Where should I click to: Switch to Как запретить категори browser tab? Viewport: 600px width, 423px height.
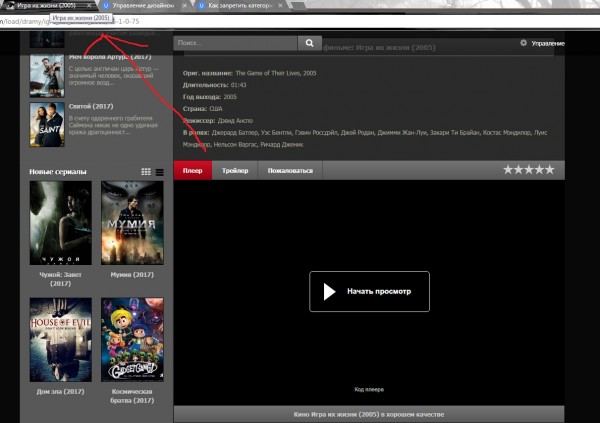(240, 6)
